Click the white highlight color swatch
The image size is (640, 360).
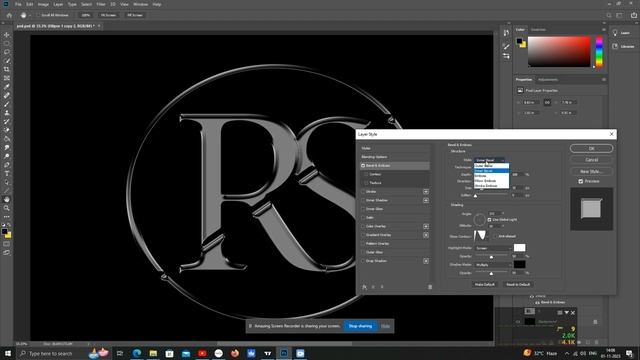click(519, 247)
